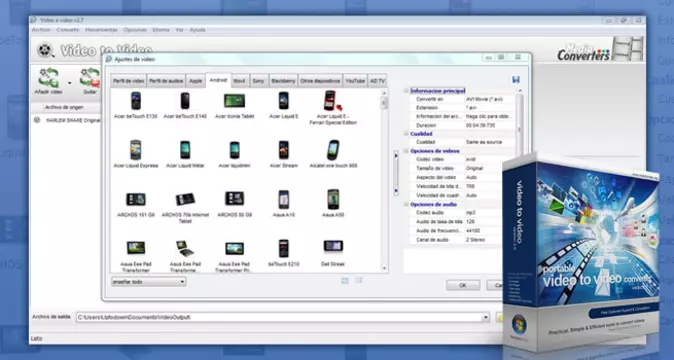Select the ARCHOS 80 G9 device
The width and height of the screenshot is (674, 360).
coord(234,203)
